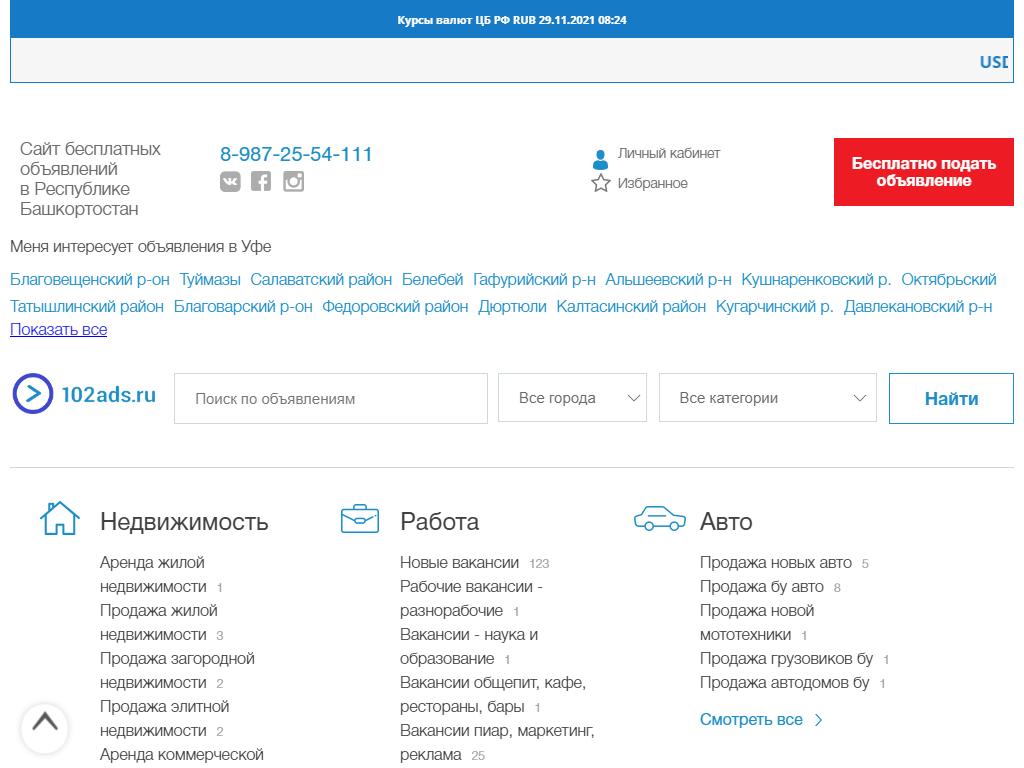
Task: Click the scroll-to-top arrow button
Action: [44, 724]
